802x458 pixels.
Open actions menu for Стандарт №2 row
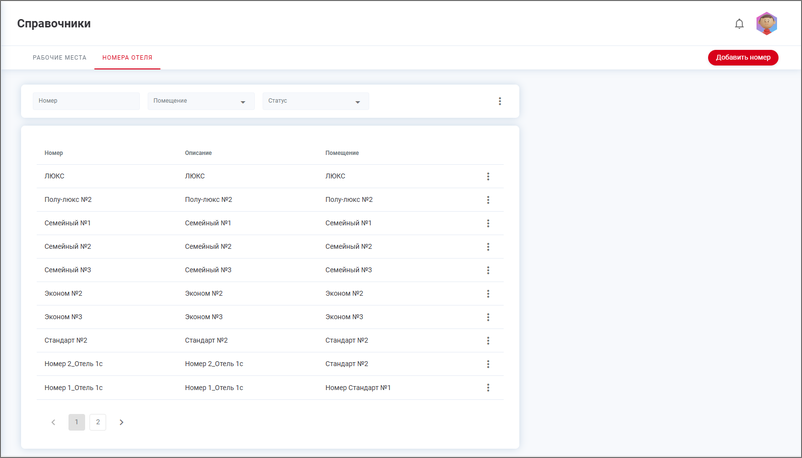(x=488, y=341)
